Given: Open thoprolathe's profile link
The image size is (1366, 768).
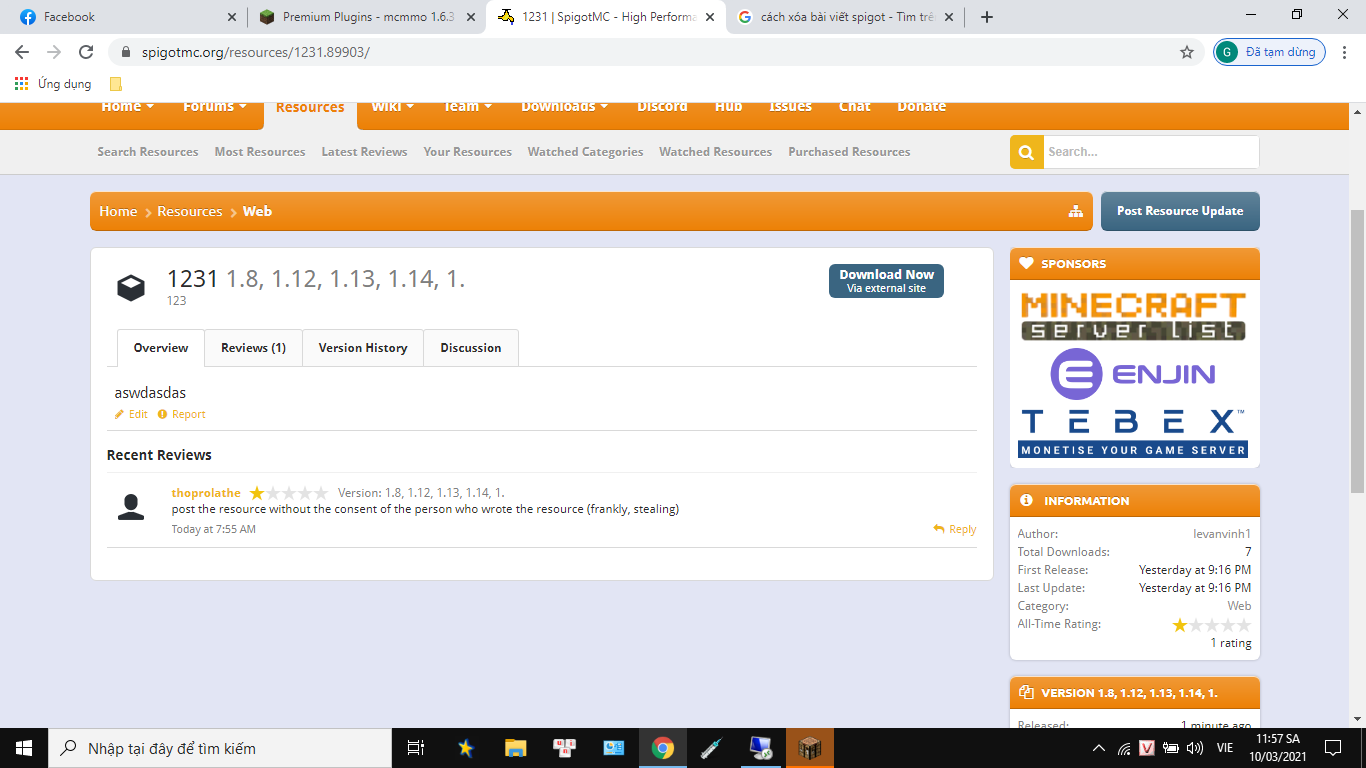Looking at the screenshot, I should coord(206,493).
